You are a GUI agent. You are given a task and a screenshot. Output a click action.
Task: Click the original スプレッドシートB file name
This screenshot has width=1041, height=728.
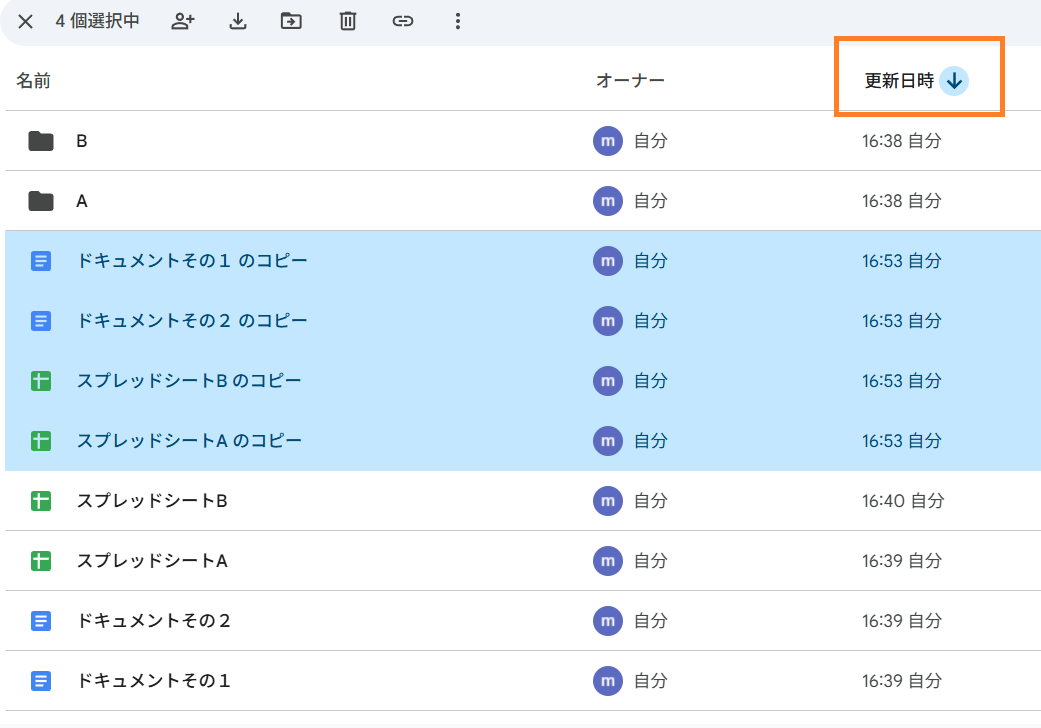(152, 501)
